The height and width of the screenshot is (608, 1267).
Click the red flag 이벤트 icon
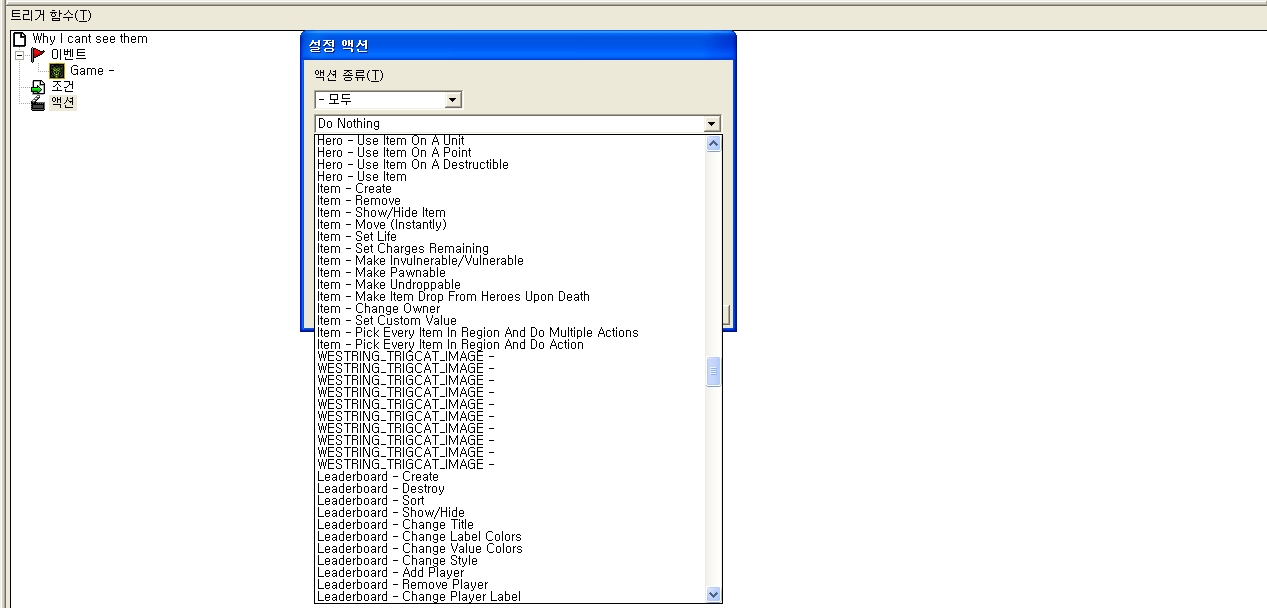38,54
